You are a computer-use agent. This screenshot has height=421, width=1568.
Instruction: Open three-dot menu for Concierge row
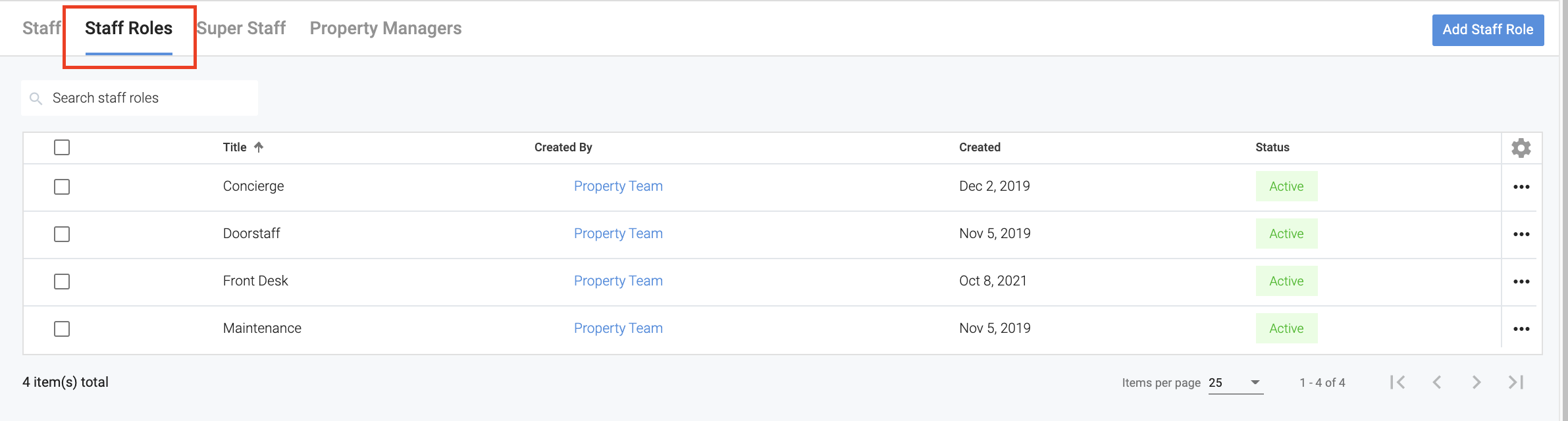[x=1521, y=187]
